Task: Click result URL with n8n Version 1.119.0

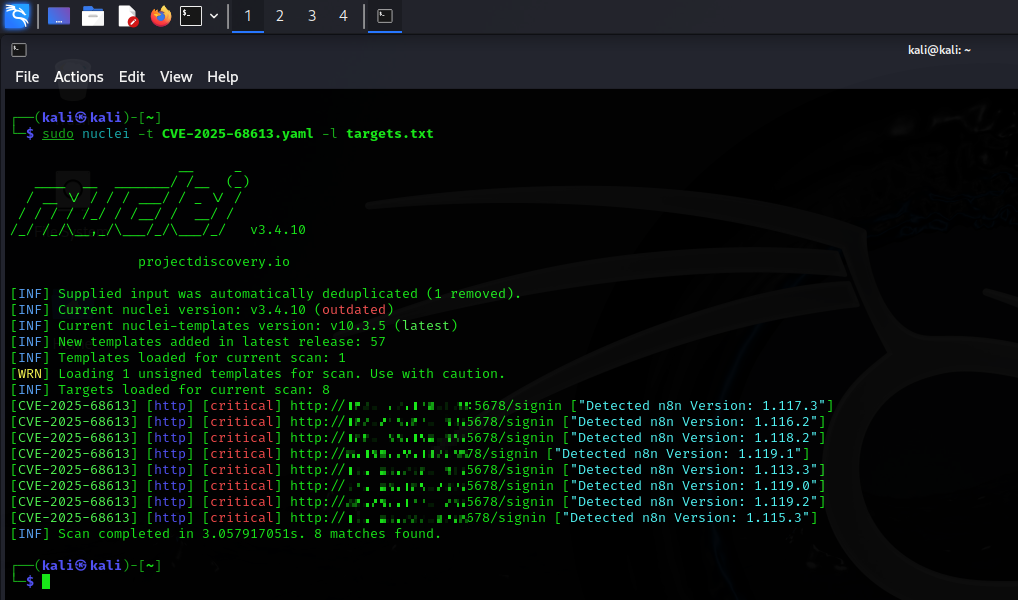Action: [422, 486]
